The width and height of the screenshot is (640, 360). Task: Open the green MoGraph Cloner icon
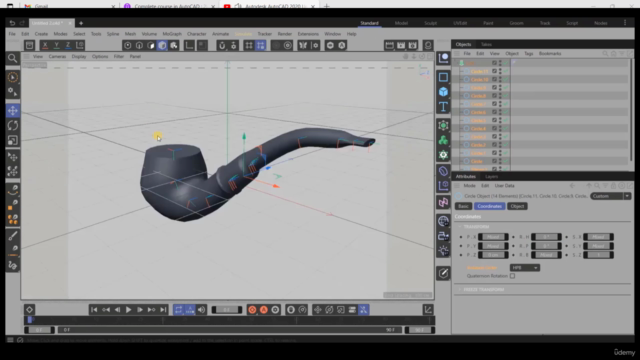[443, 140]
